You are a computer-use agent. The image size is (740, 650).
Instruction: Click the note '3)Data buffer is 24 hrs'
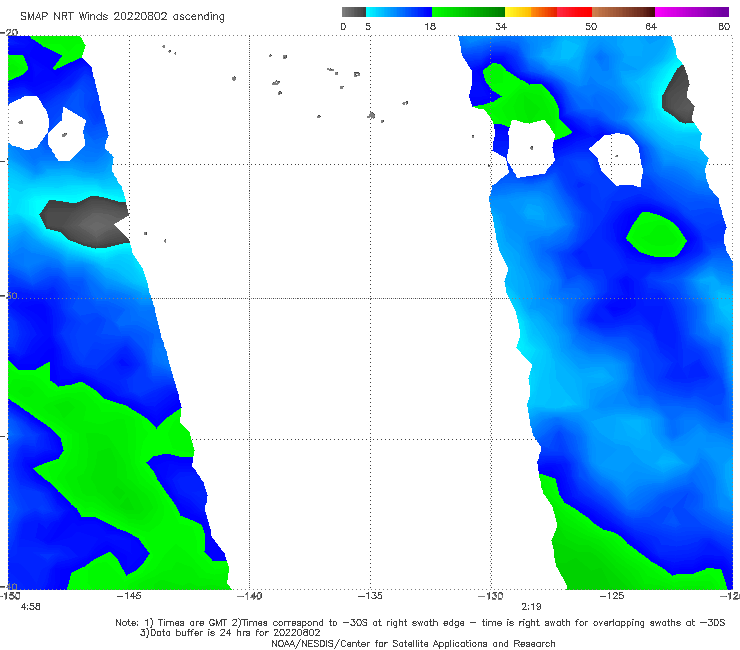230,633
